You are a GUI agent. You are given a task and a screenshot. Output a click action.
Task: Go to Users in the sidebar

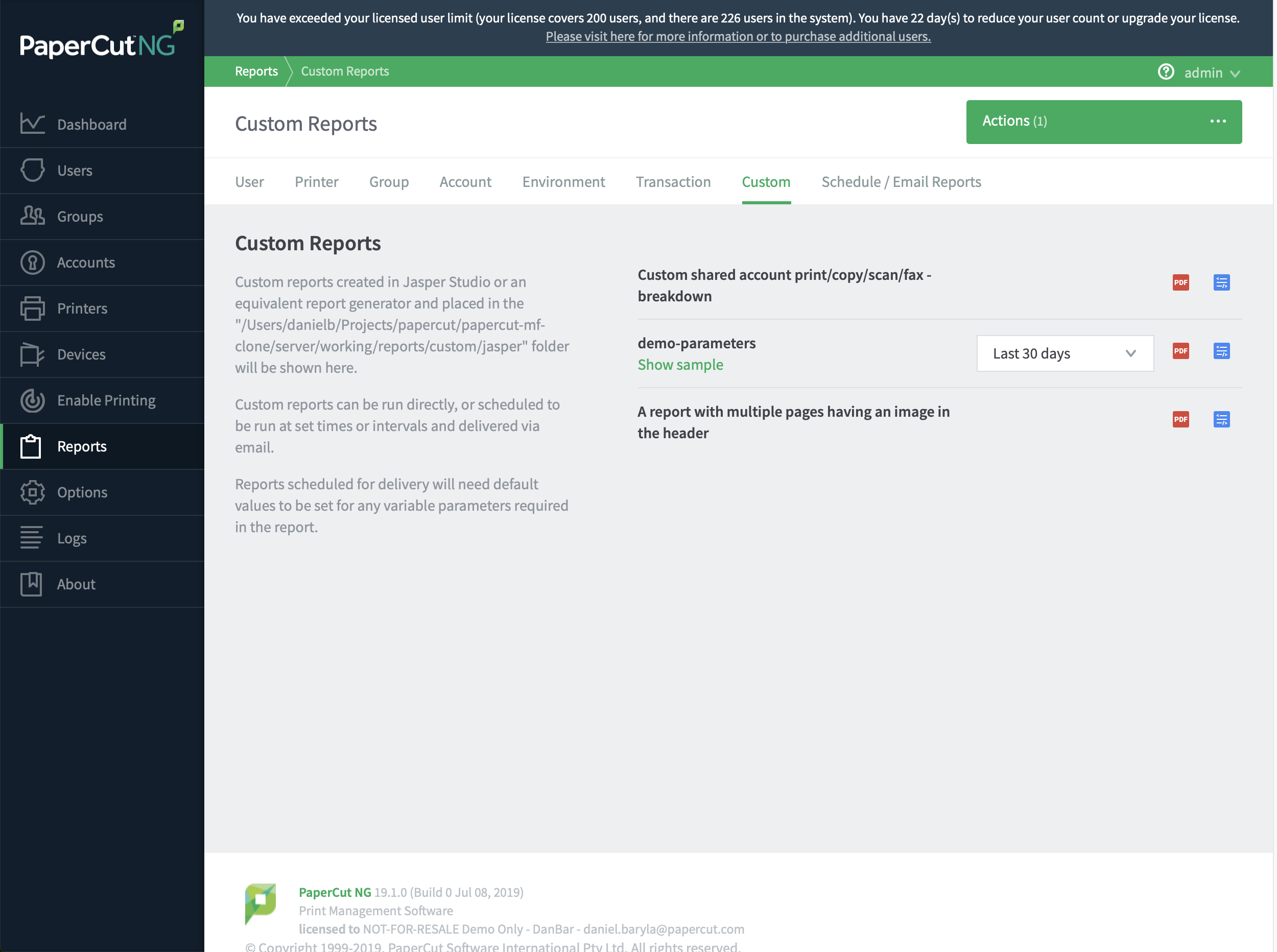point(102,170)
